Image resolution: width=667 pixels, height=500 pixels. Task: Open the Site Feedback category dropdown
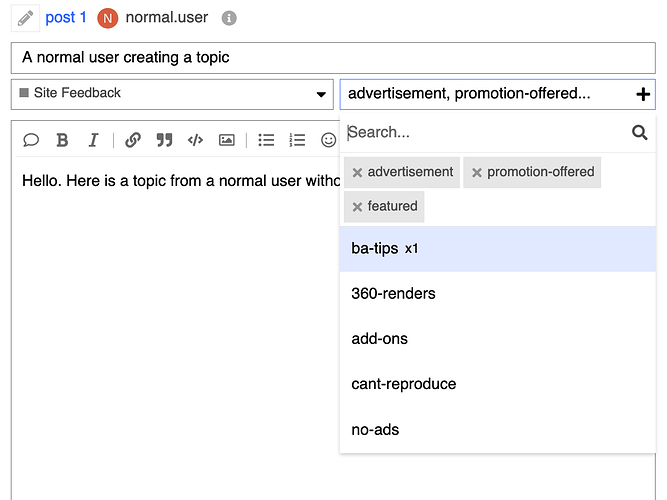[x=172, y=94]
